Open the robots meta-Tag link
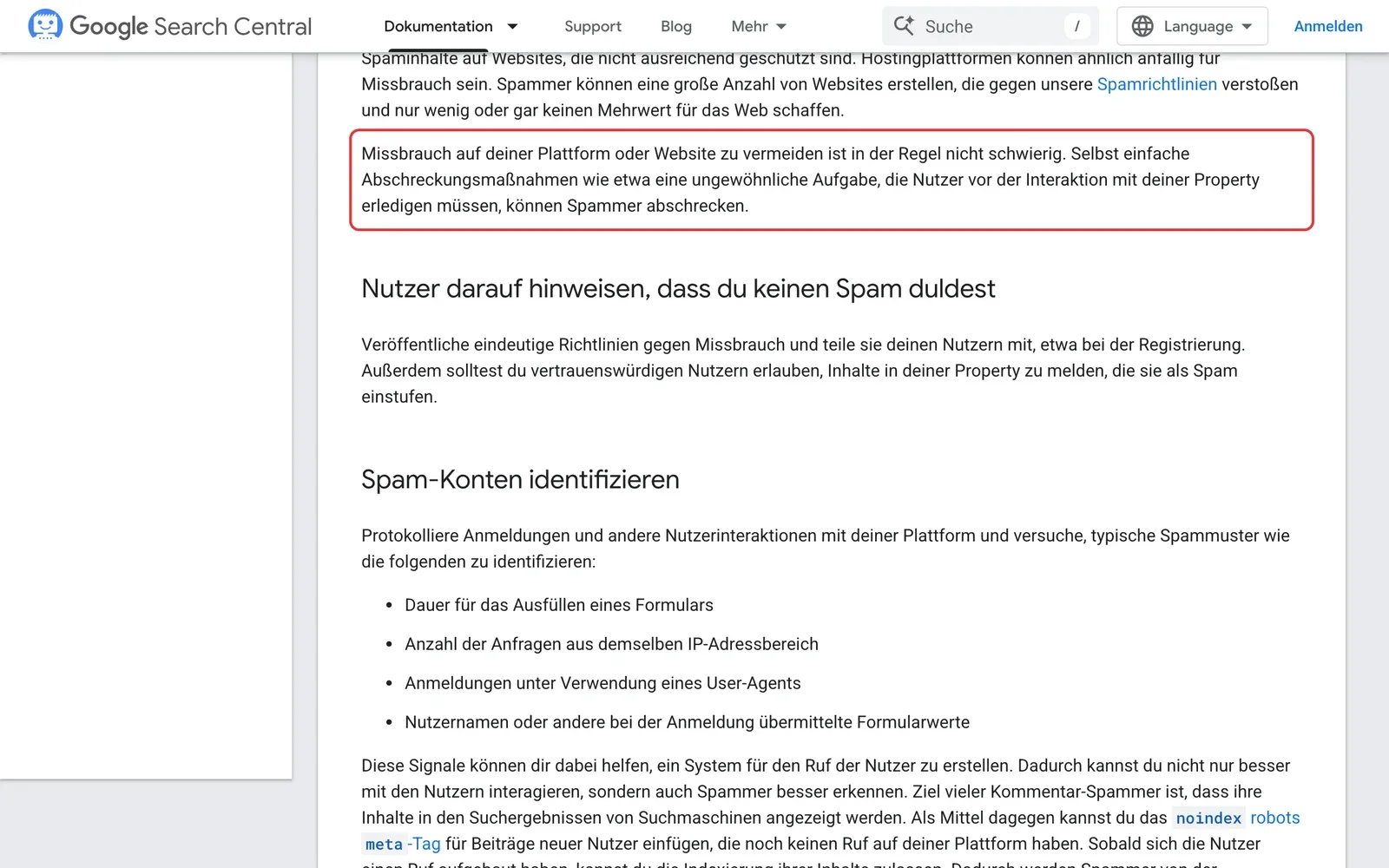 (1274, 818)
